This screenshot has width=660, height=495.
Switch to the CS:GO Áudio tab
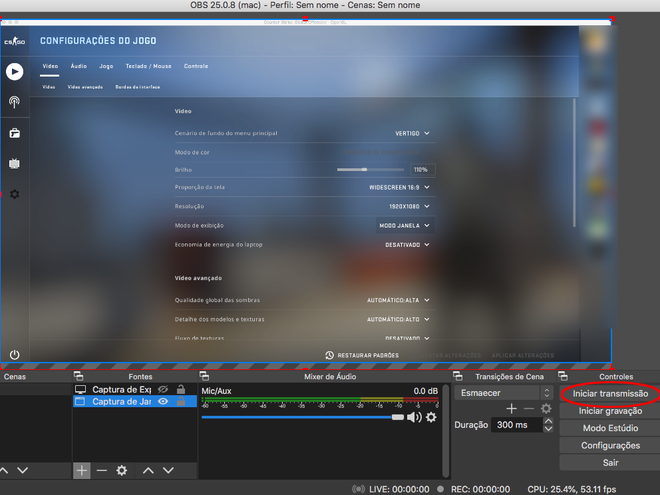coord(79,66)
